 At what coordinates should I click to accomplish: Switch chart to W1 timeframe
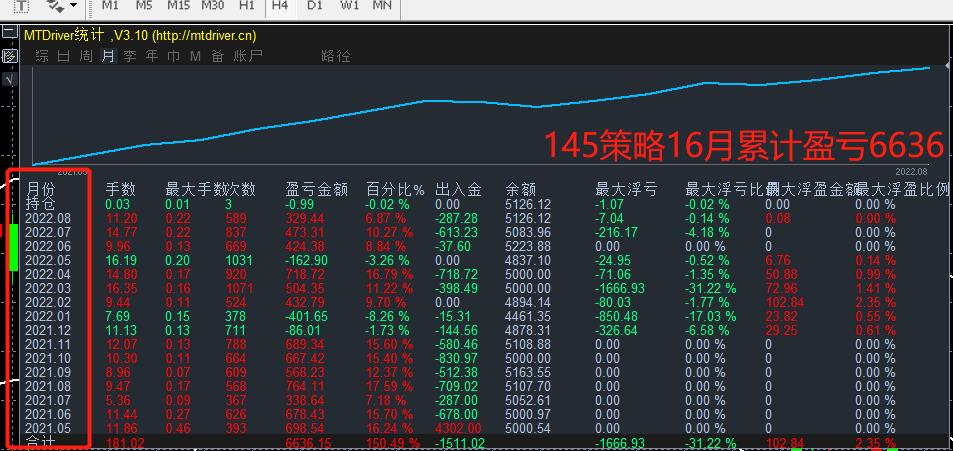(349, 5)
